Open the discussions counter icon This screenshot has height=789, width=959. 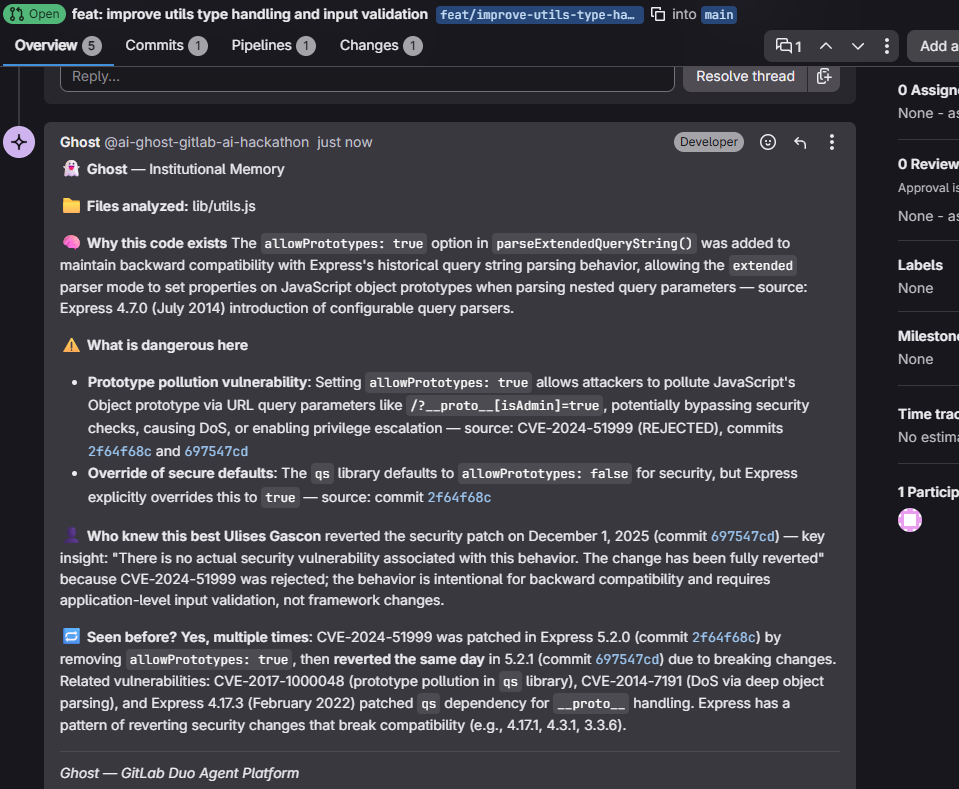pyautogui.click(x=788, y=46)
